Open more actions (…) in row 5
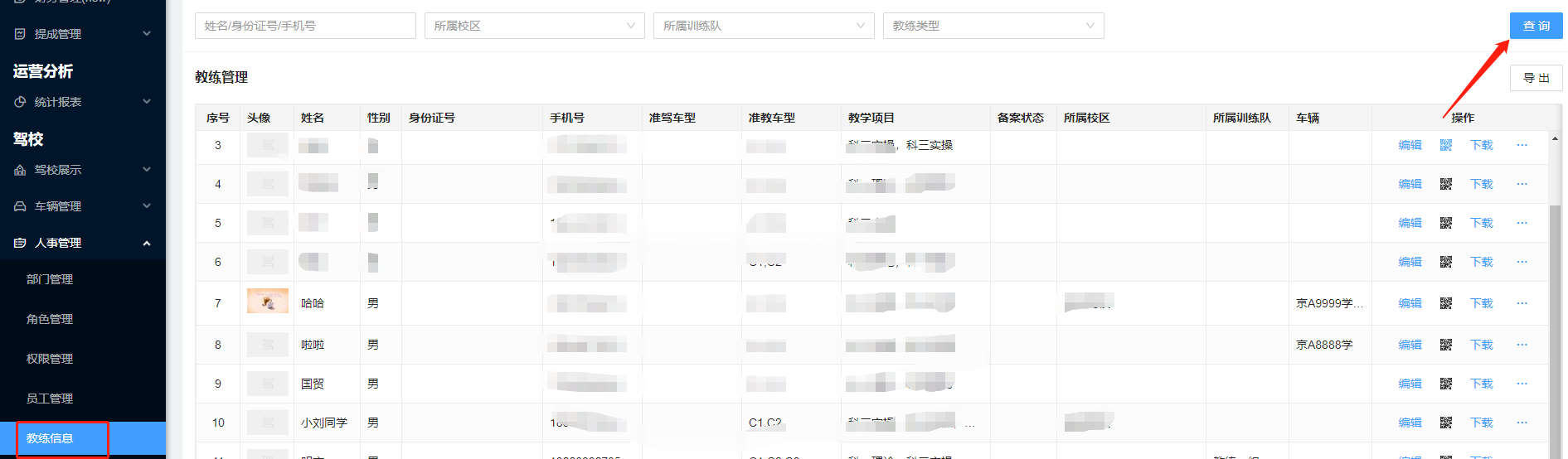Screen dimensions: 1568x459 (x=1522, y=223)
